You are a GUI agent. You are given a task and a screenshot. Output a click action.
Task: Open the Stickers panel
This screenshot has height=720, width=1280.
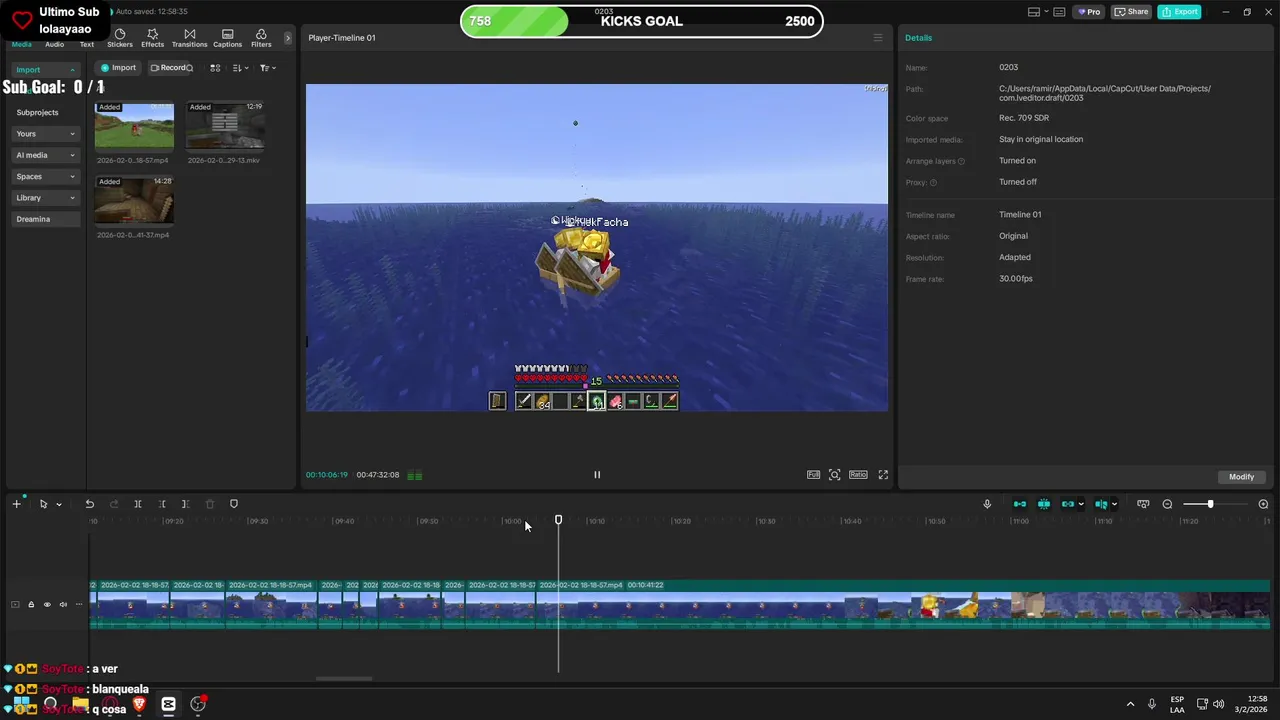pos(120,38)
